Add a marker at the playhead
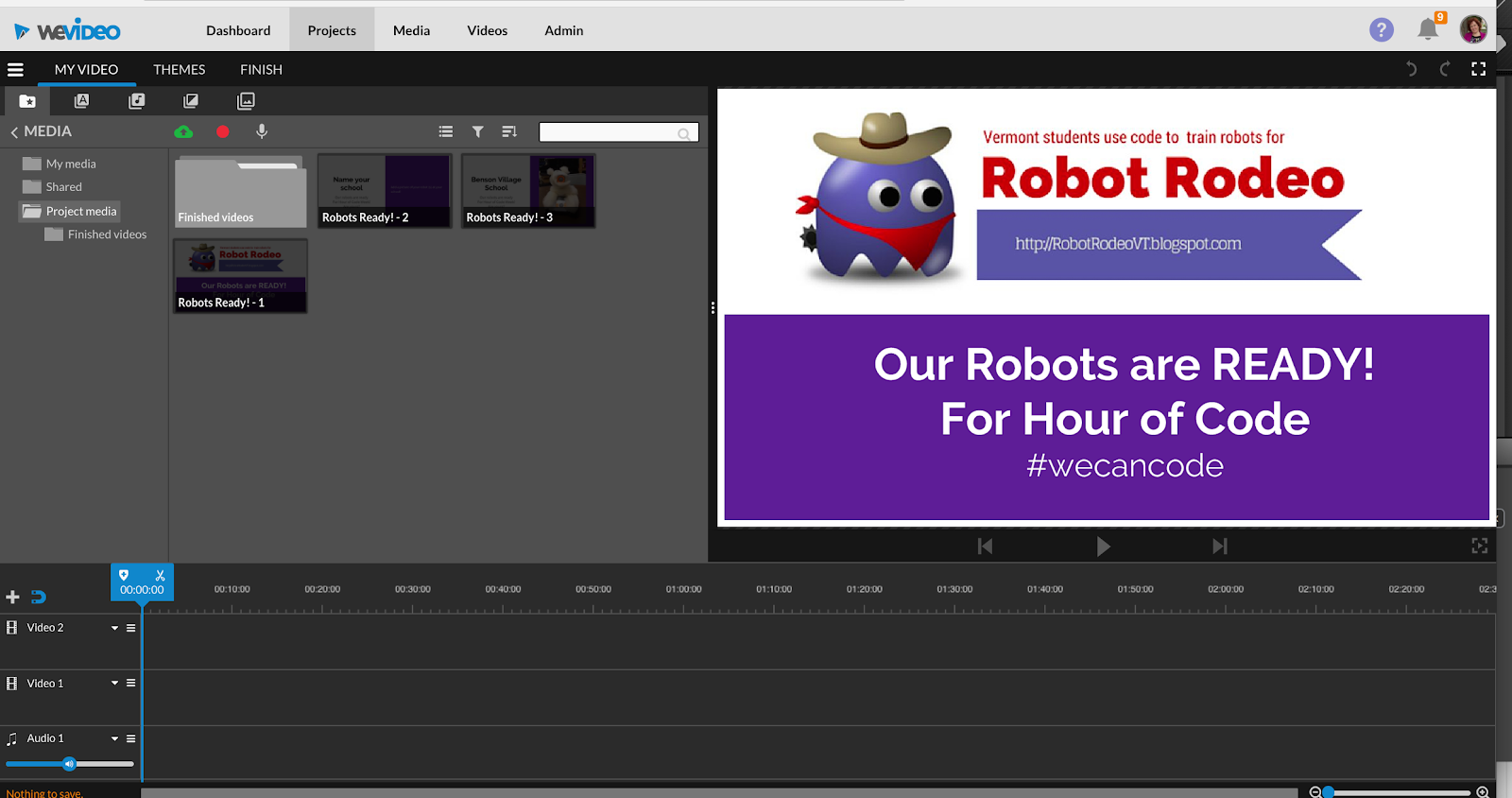Viewport: 1512px width, 798px height. [x=124, y=575]
